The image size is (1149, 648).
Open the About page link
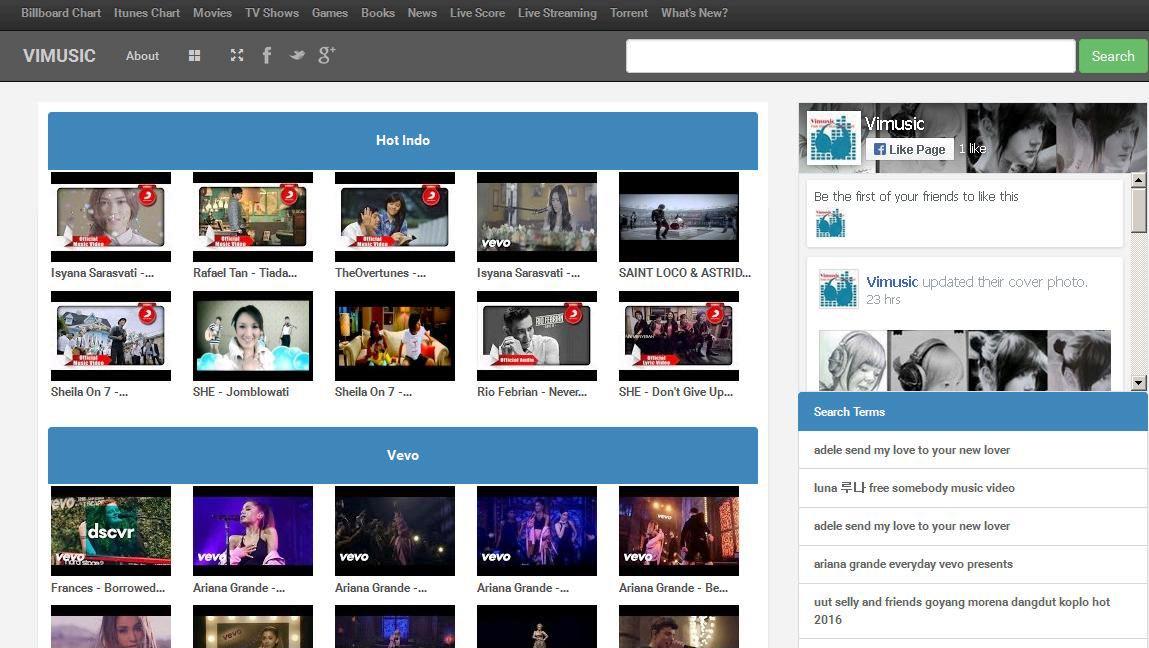pos(142,56)
